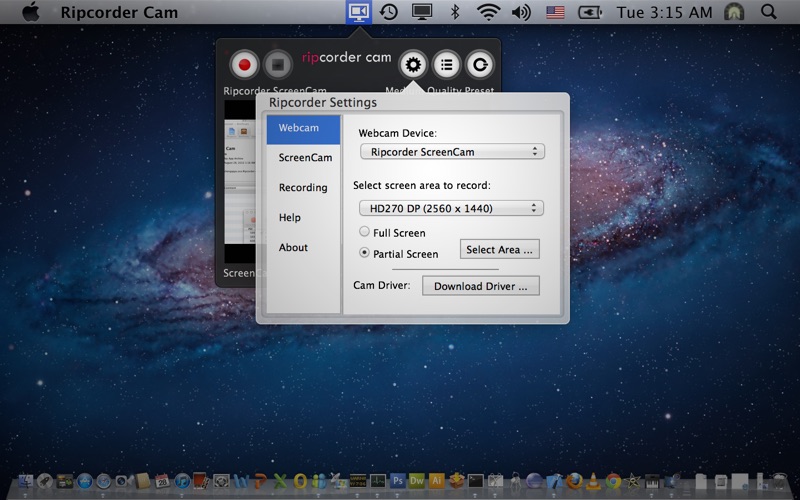The image size is (800, 500).
Task: Select the Full Screen radio option
Action: coord(365,232)
